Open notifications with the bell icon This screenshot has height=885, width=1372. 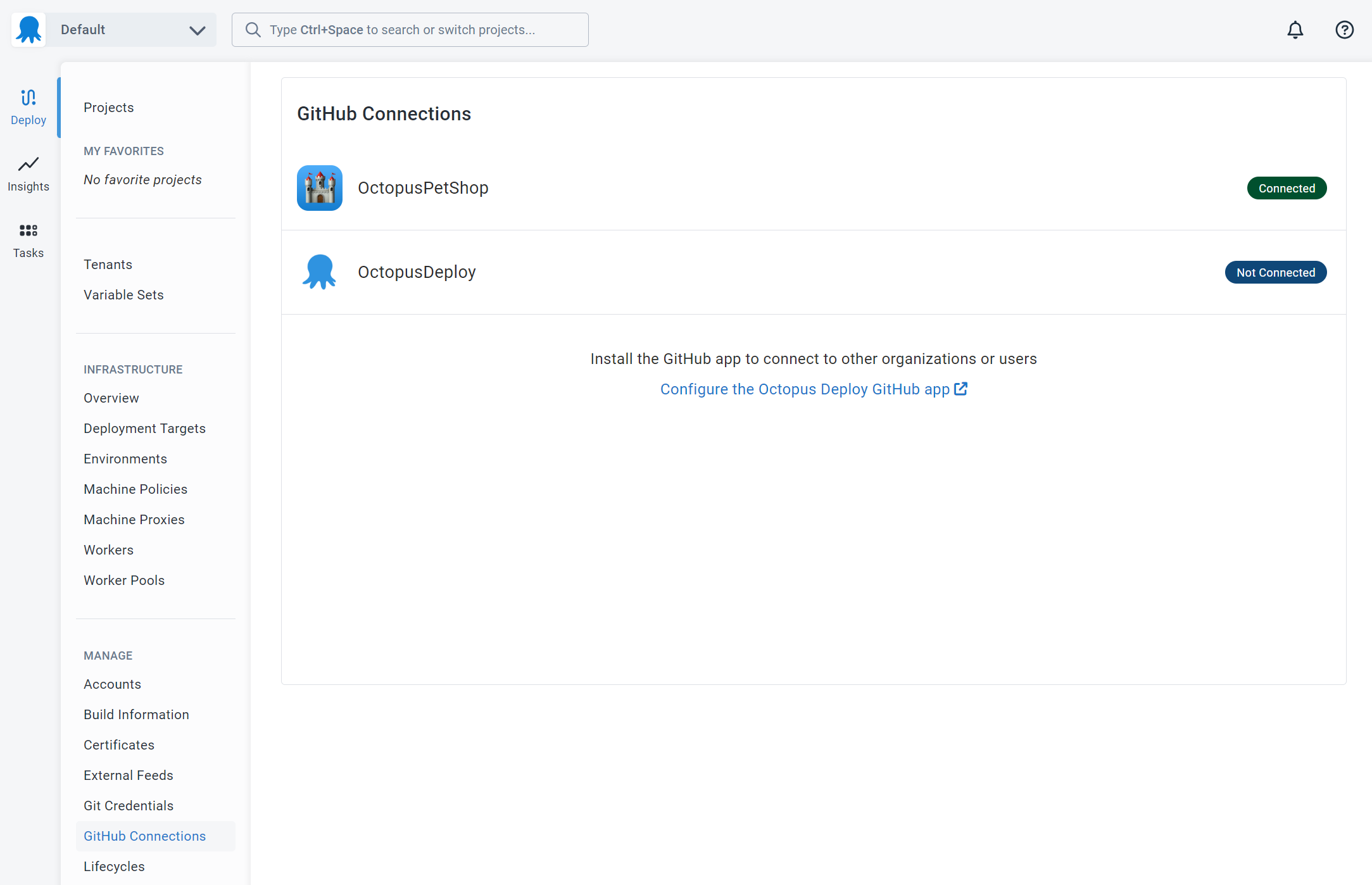(1295, 30)
